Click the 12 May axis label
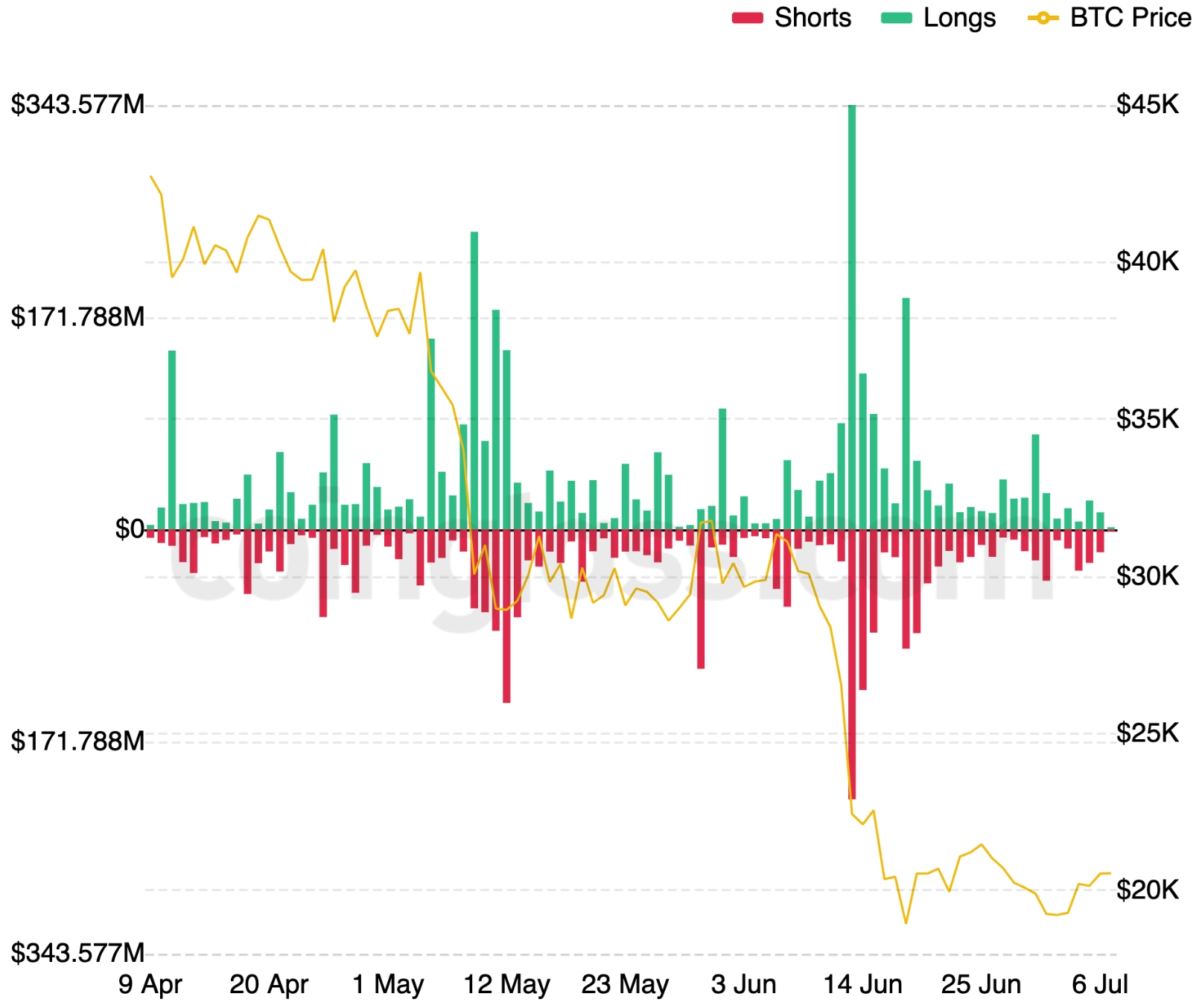Viewport: 1199px width, 1008px height. pyautogui.click(x=507, y=984)
